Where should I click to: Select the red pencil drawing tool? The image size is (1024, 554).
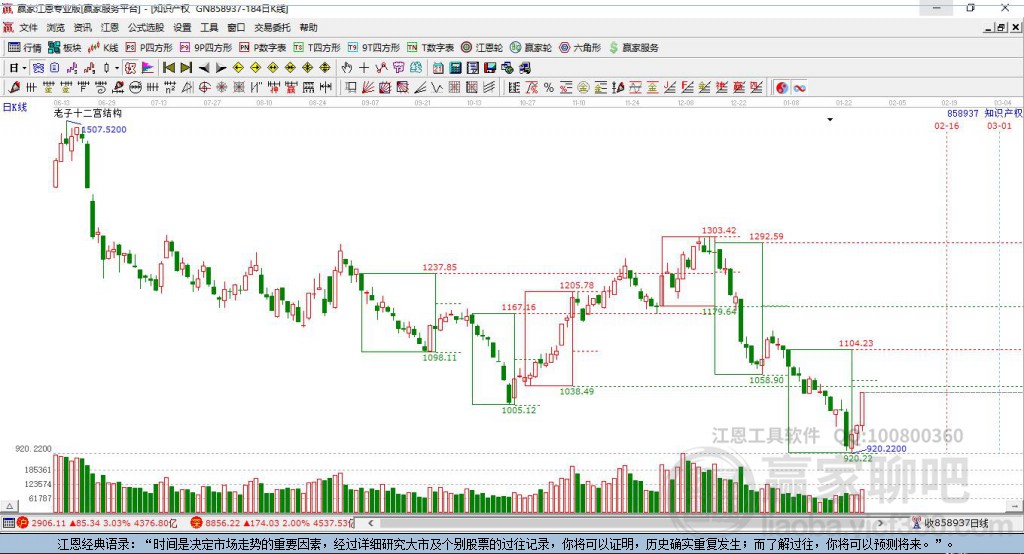[14, 88]
